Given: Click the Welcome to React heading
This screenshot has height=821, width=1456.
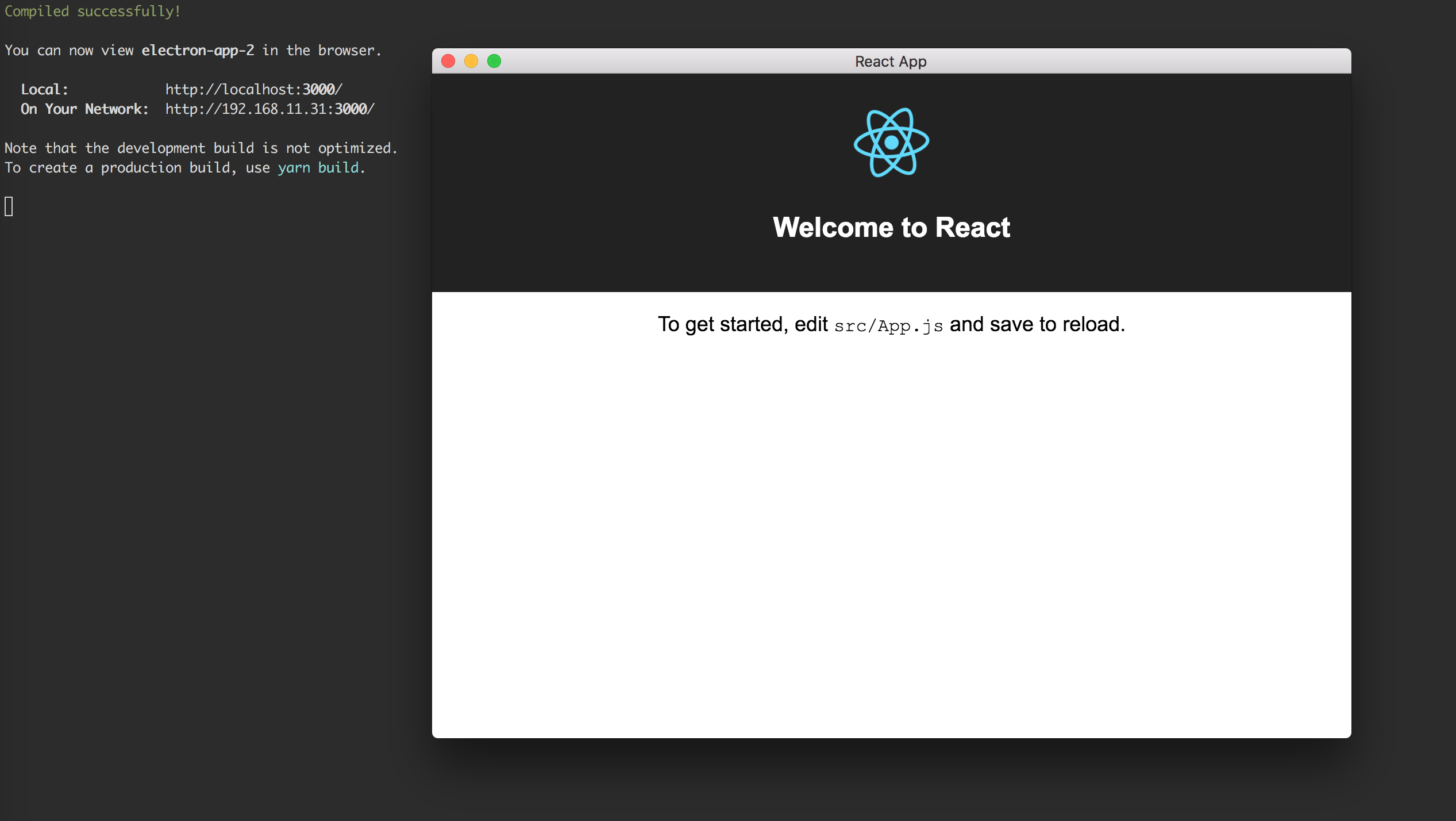Looking at the screenshot, I should click(891, 227).
